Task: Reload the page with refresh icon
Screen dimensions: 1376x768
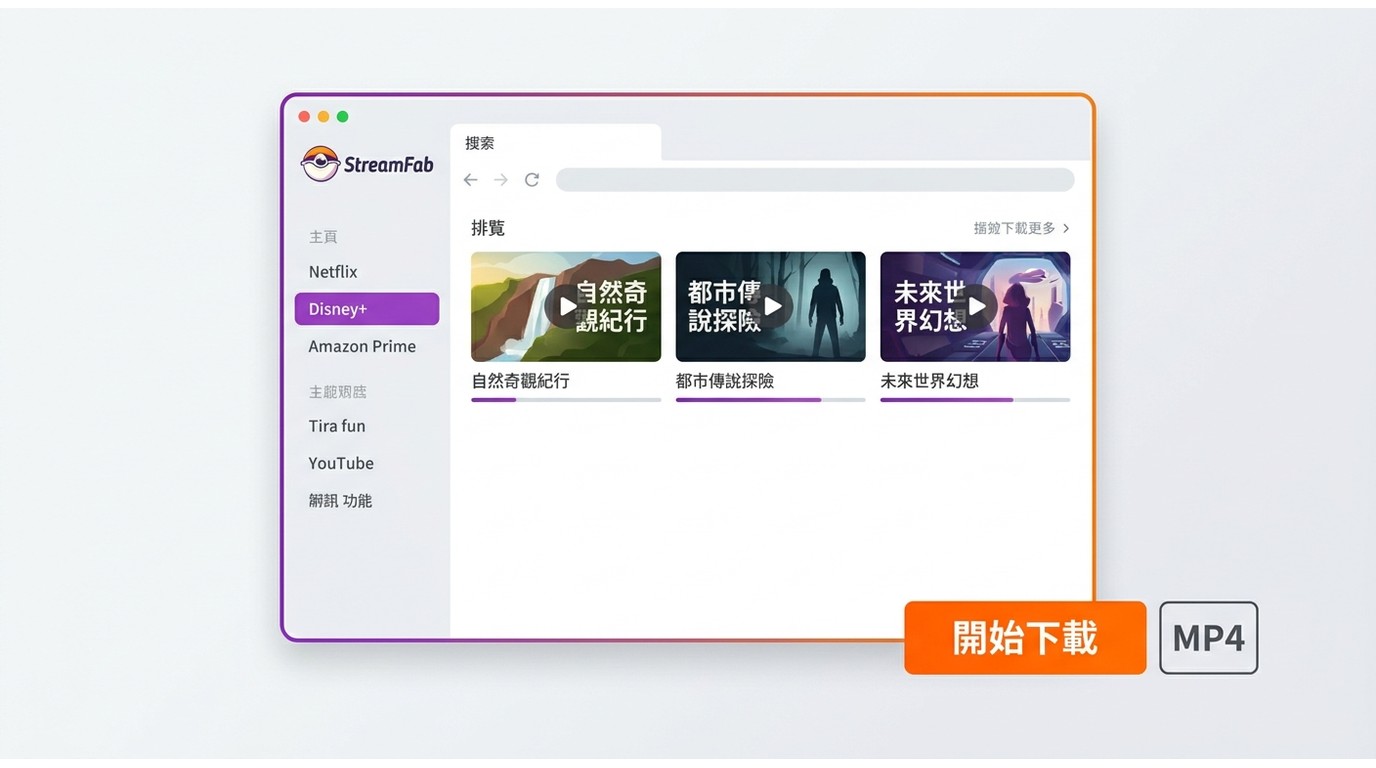Action: 532,180
